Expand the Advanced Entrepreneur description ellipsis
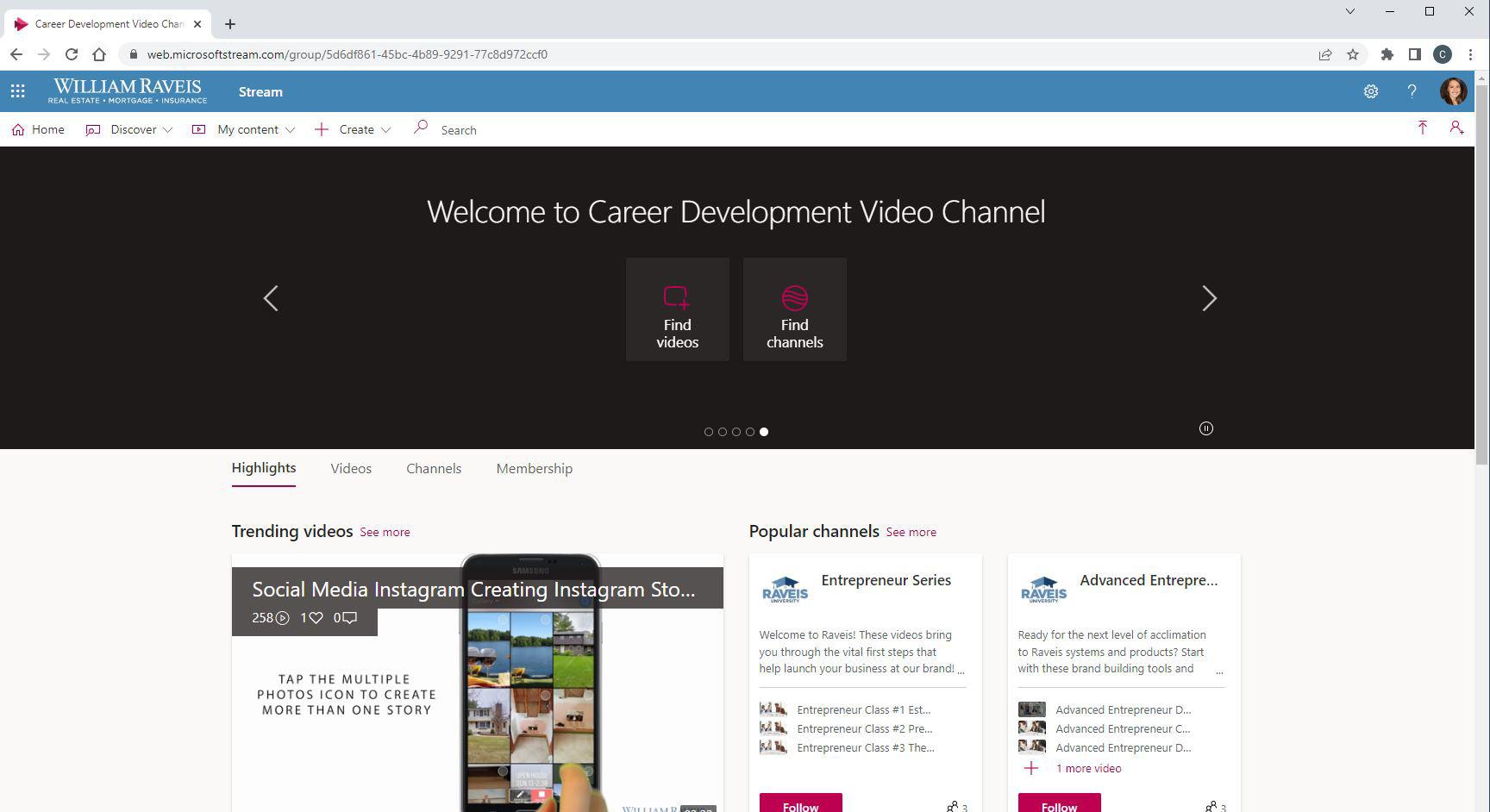 tap(1219, 670)
